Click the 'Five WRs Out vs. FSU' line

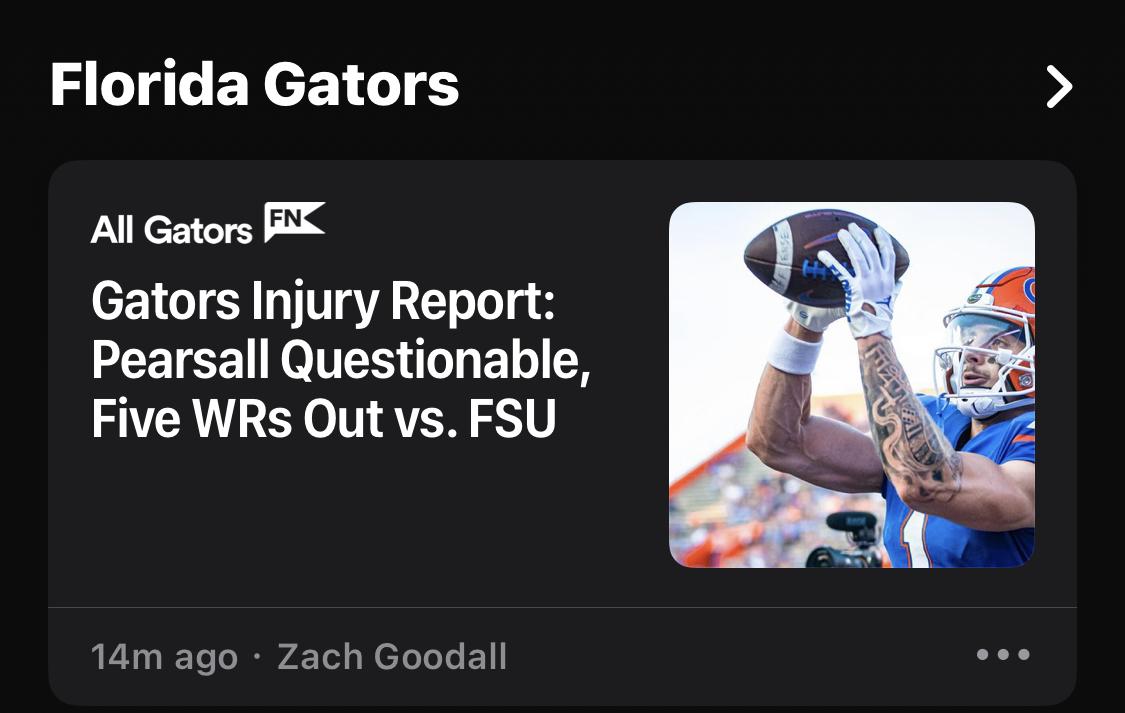tap(324, 419)
